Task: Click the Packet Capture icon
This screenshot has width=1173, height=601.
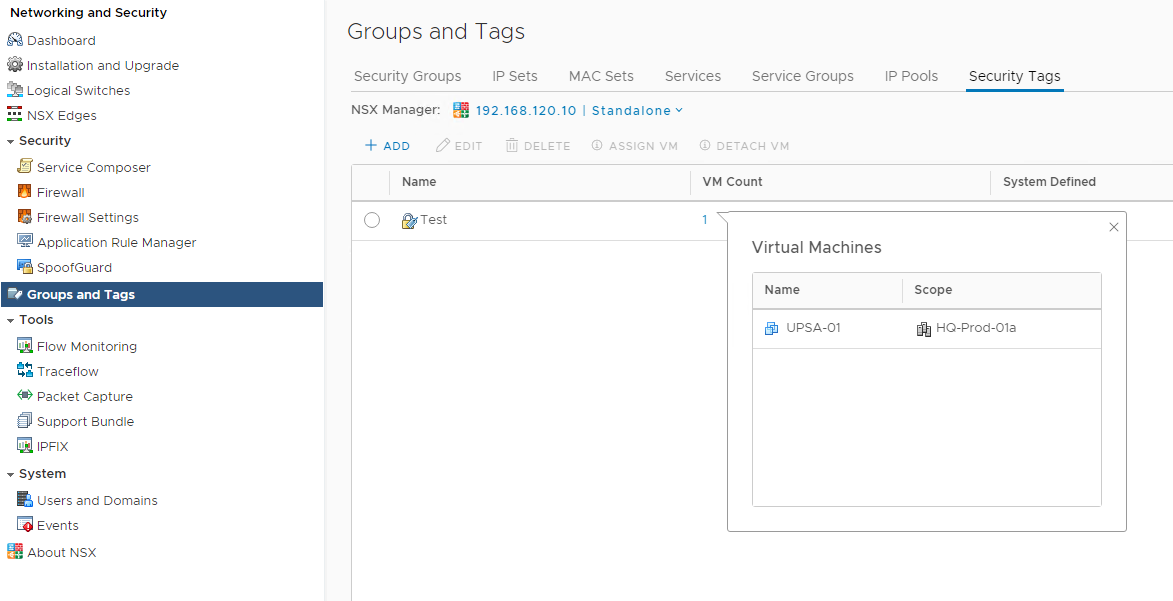Action: coord(25,396)
